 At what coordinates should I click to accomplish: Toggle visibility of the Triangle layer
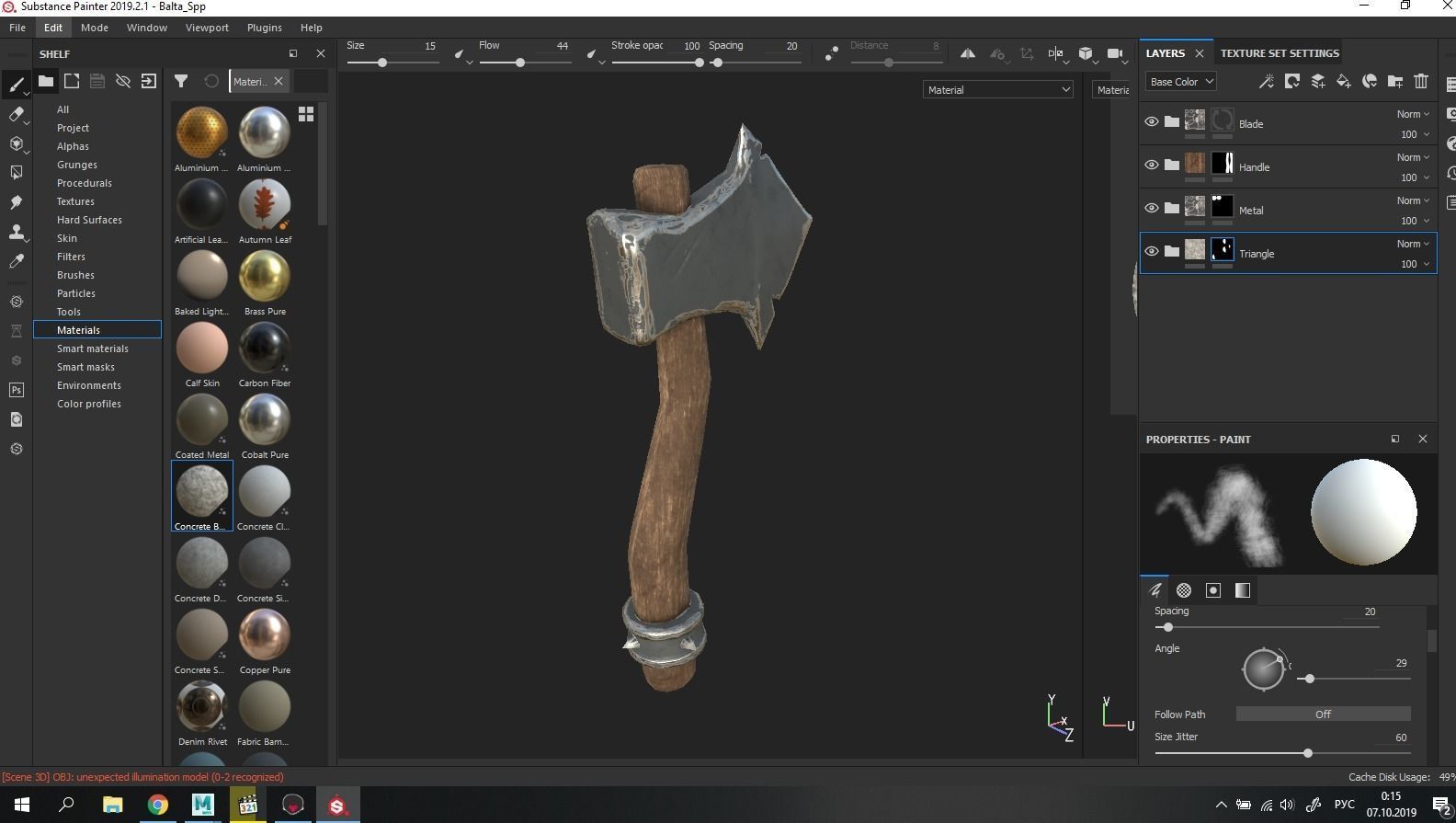click(x=1151, y=251)
